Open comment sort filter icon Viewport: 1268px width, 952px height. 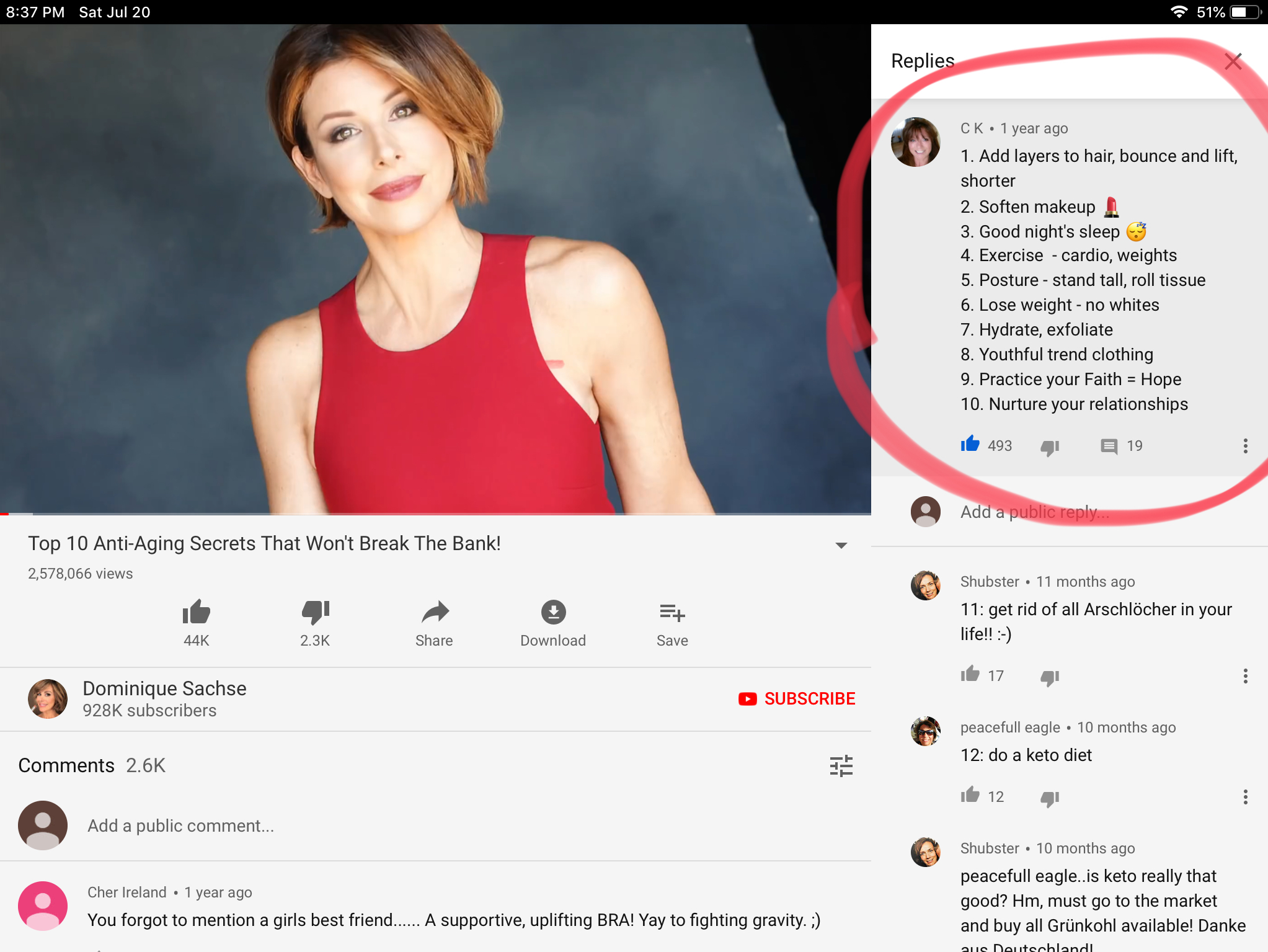click(x=841, y=766)
